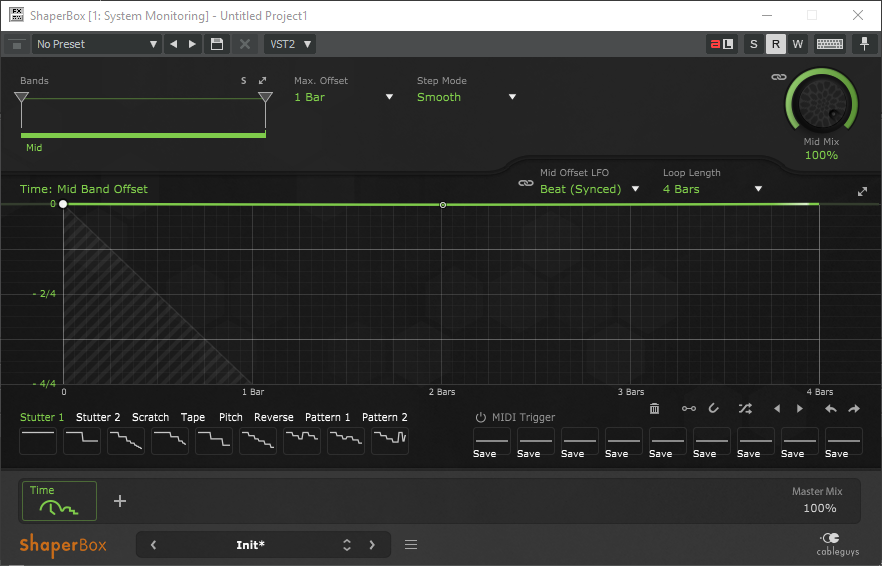Select the Tape category

pyautogui.click(x=193, y=417)
